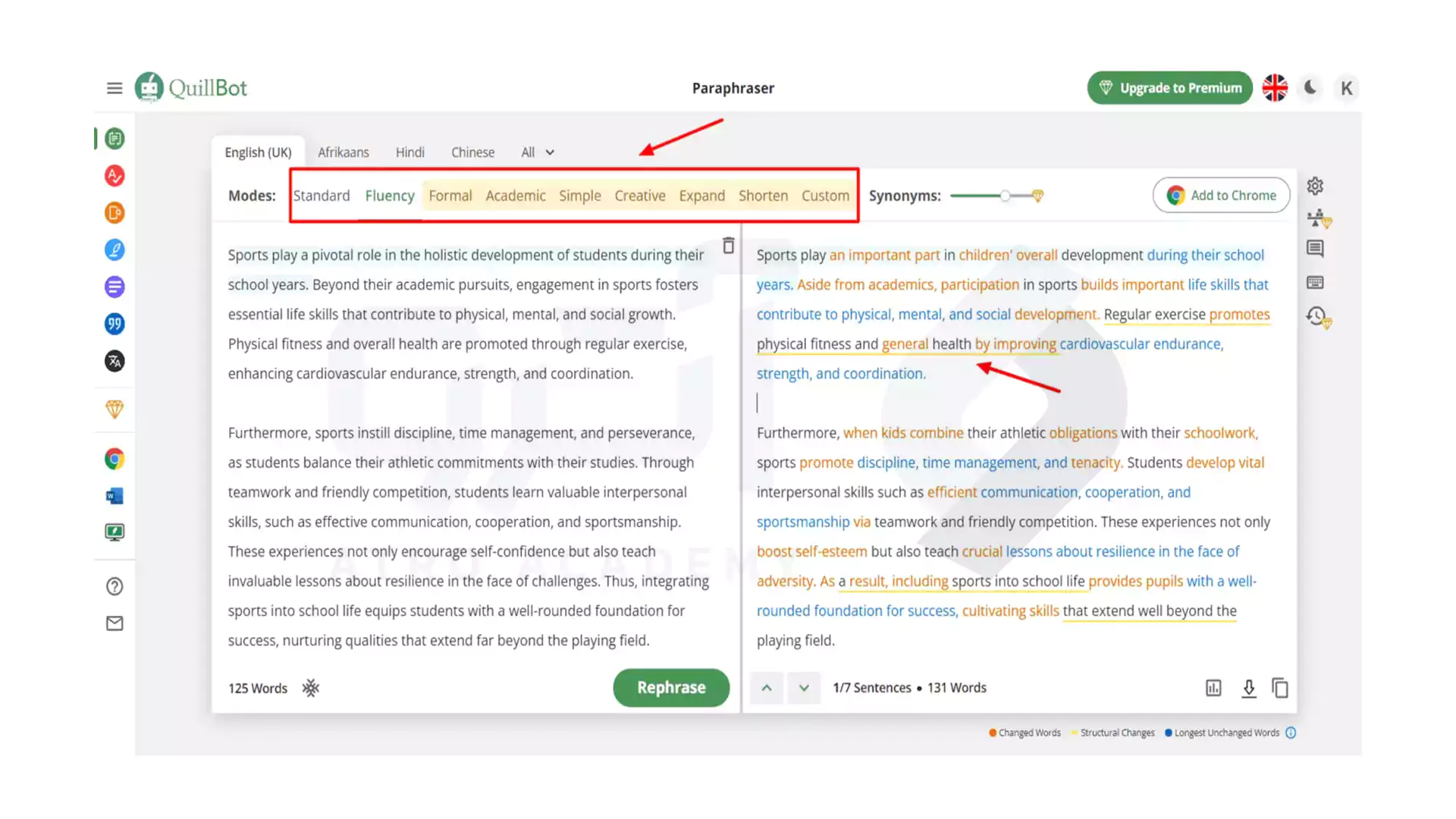
Task: Click the '125 Words' input count
Action: point(258,689)
